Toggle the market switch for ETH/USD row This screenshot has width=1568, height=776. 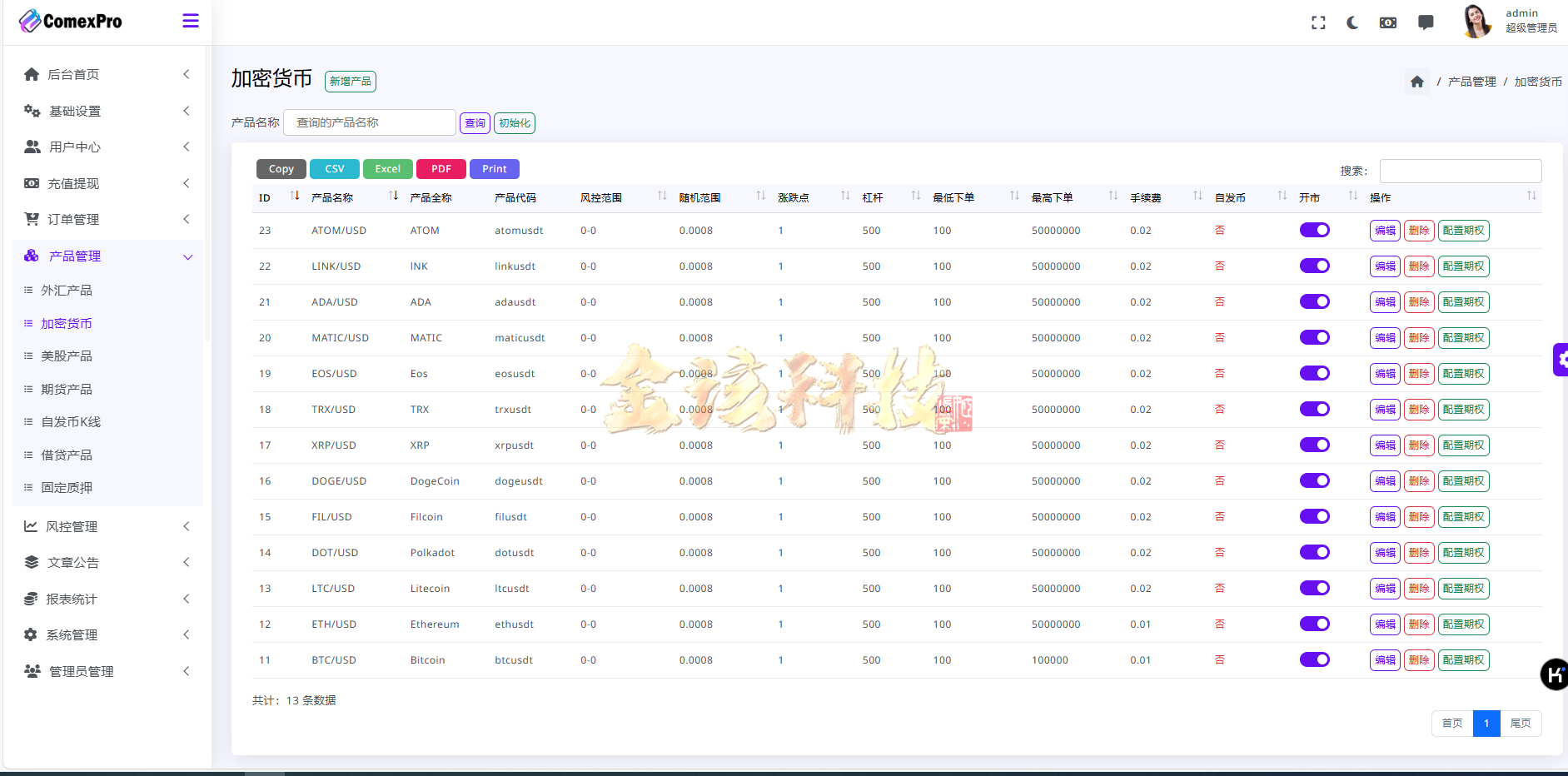[x=1315, y=624]
